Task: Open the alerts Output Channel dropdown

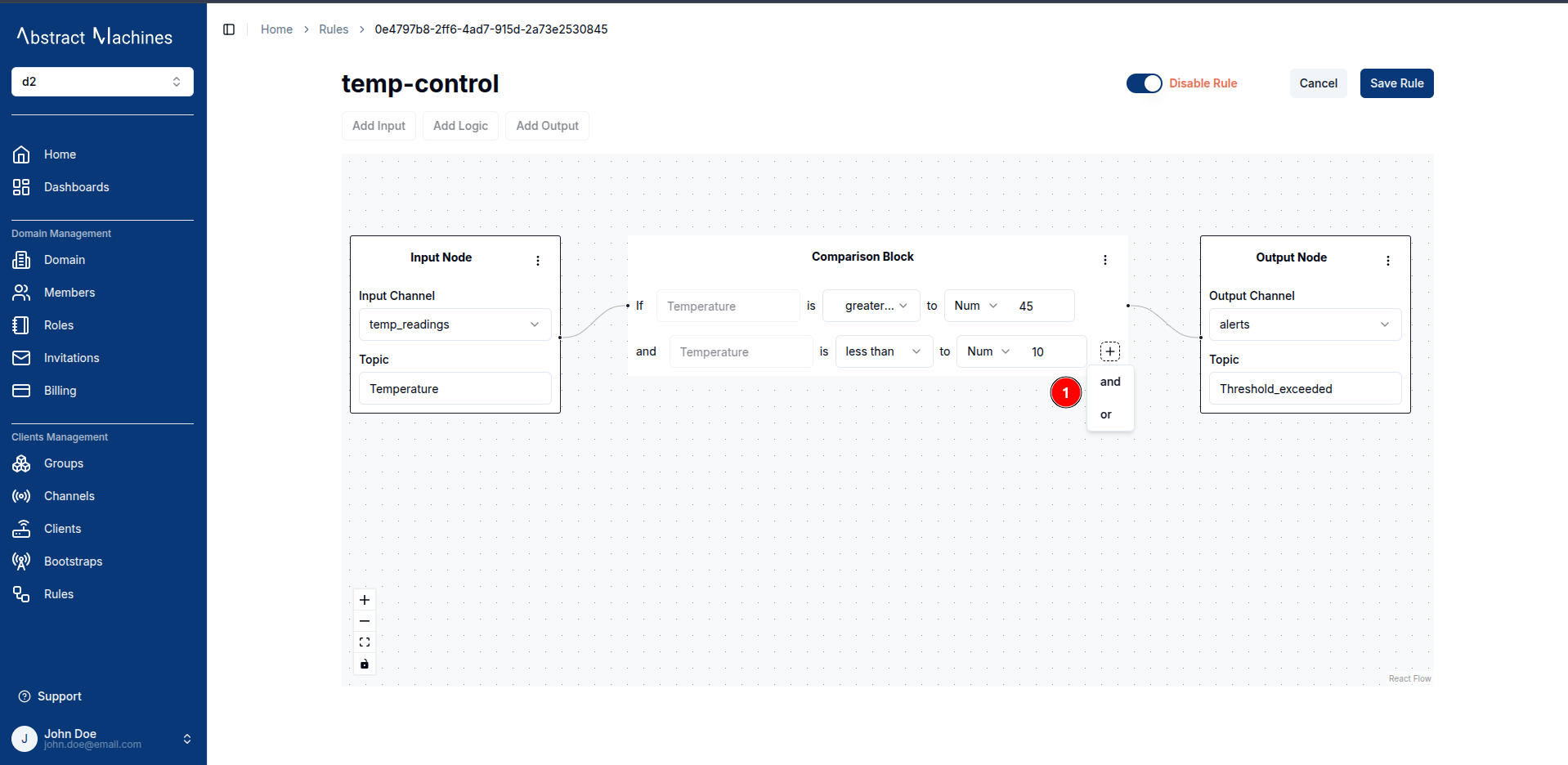Action: [x=1306, y=324]
